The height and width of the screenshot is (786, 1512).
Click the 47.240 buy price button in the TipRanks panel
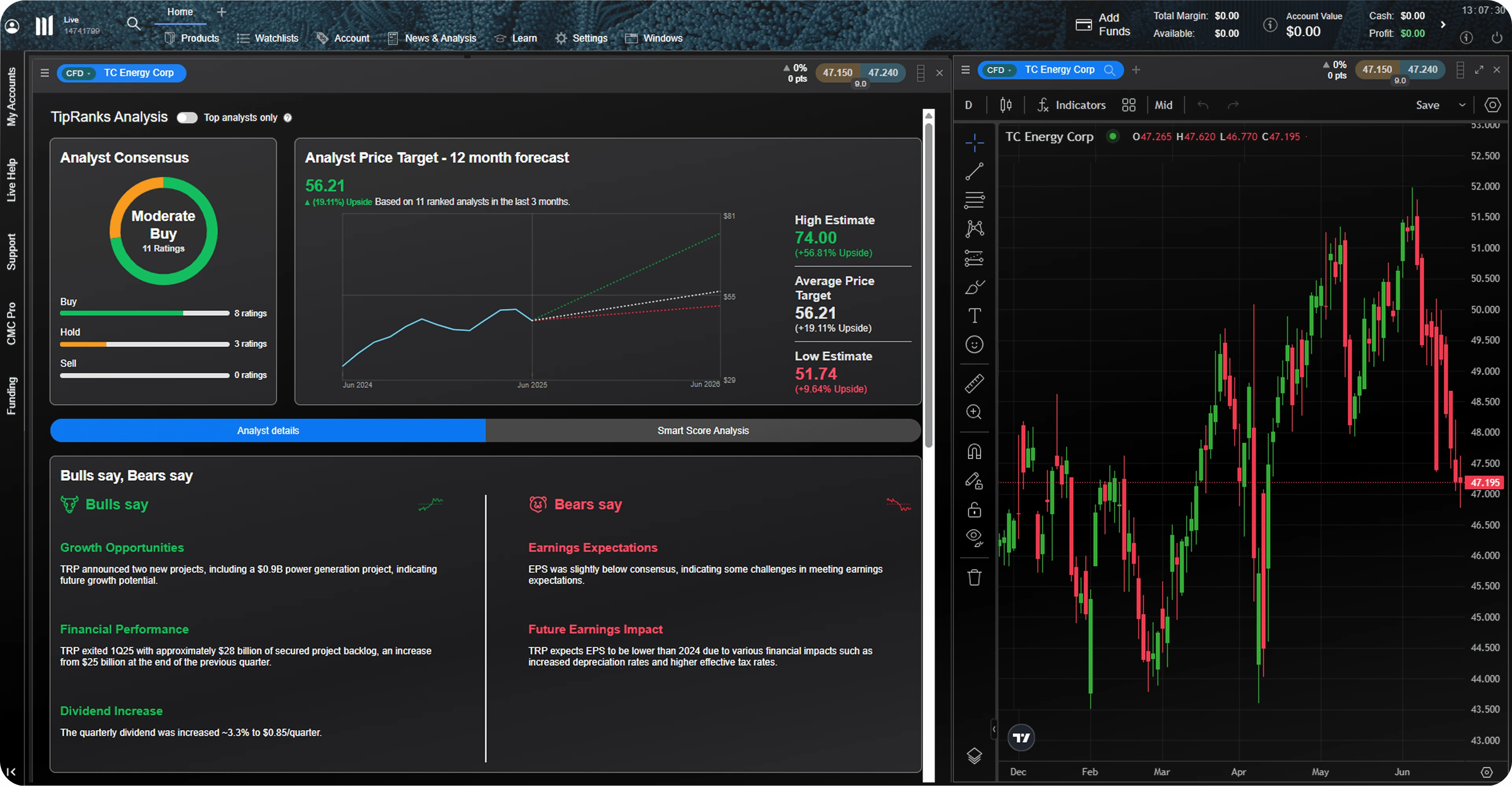click(x=883, y=72)
